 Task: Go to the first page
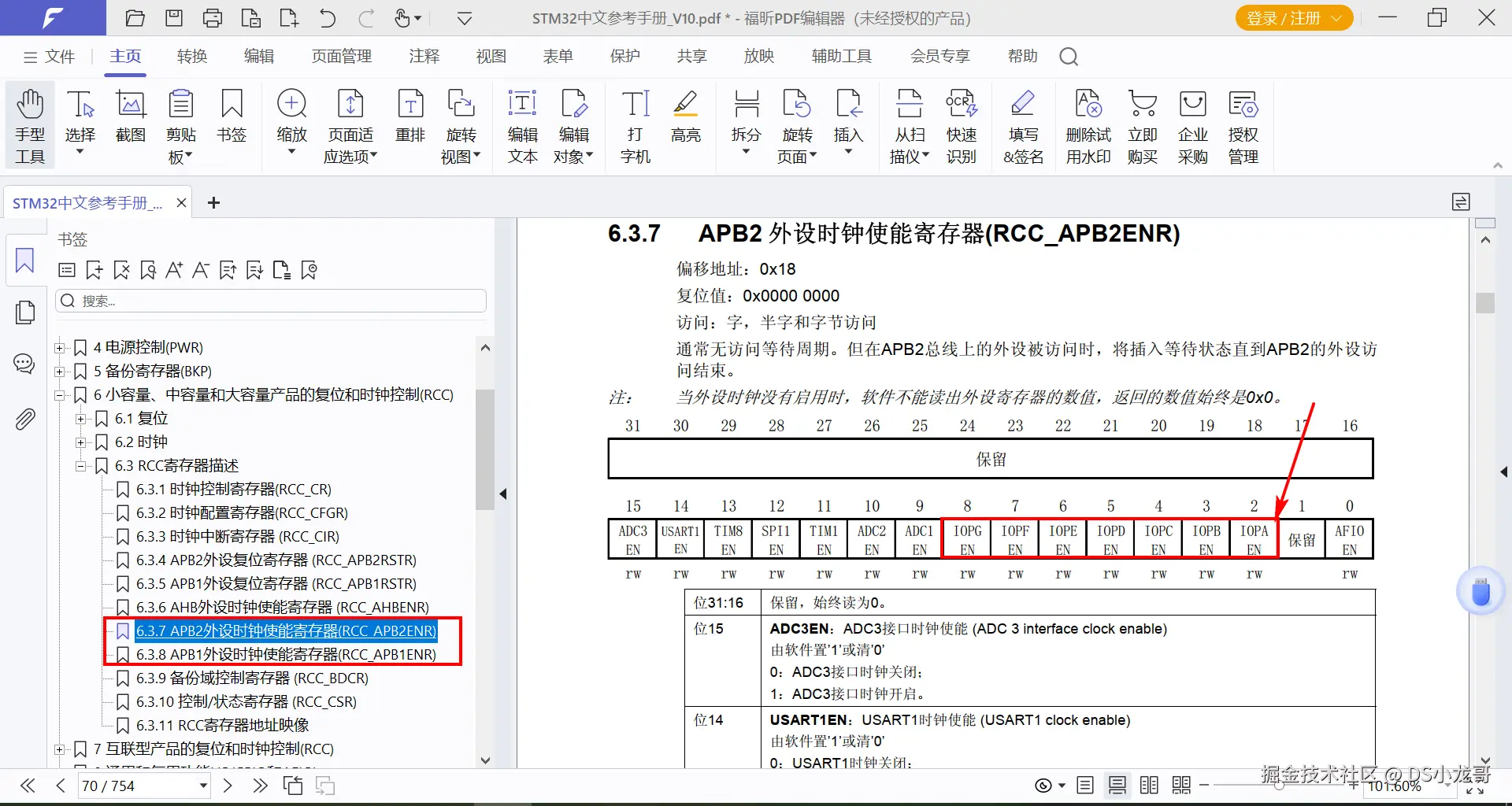28,786
